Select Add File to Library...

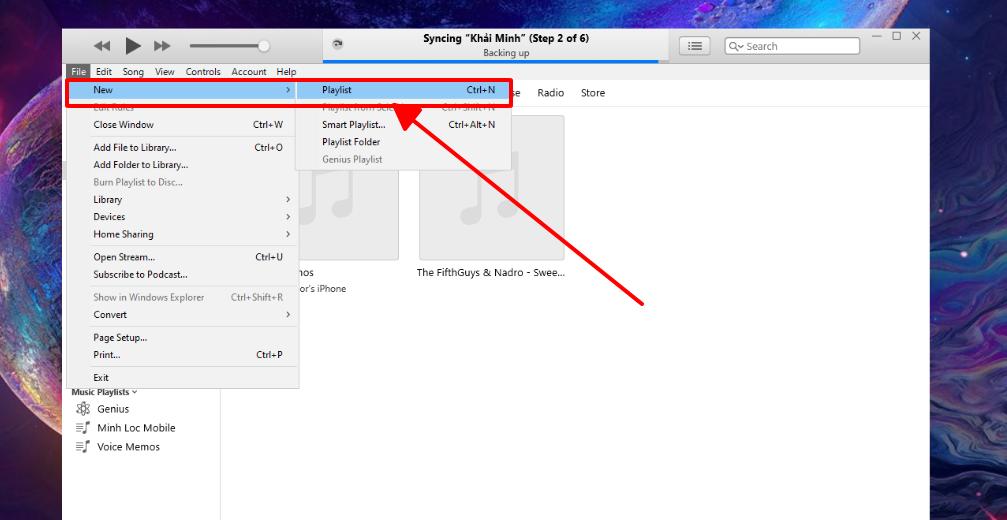182,148
